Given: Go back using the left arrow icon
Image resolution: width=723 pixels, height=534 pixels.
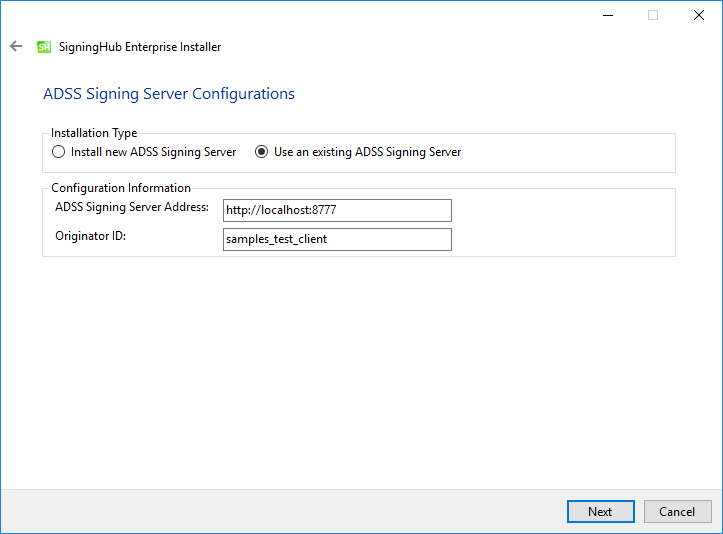Looking at the screenshot, I should coord(16,46).
